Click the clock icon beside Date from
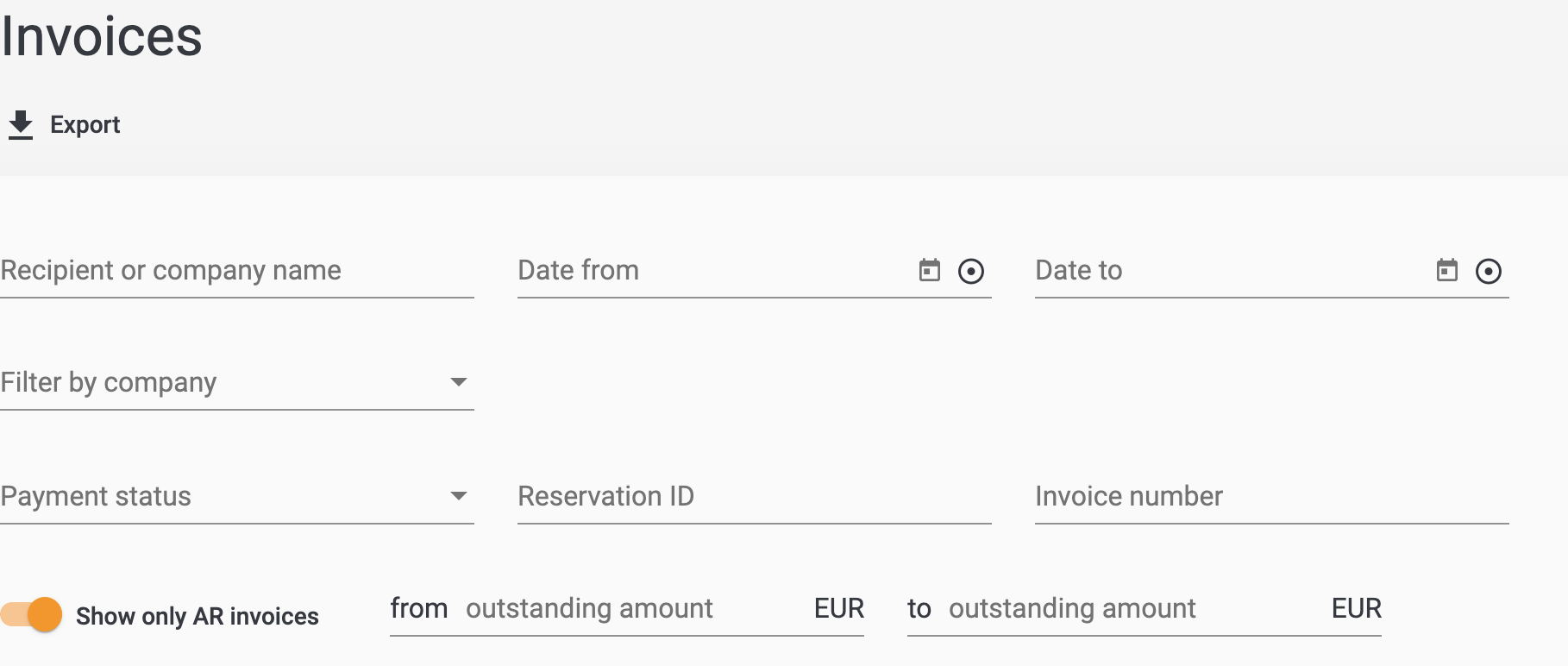This screenshot has width=1568, height=666. click(x=971, y=270)
